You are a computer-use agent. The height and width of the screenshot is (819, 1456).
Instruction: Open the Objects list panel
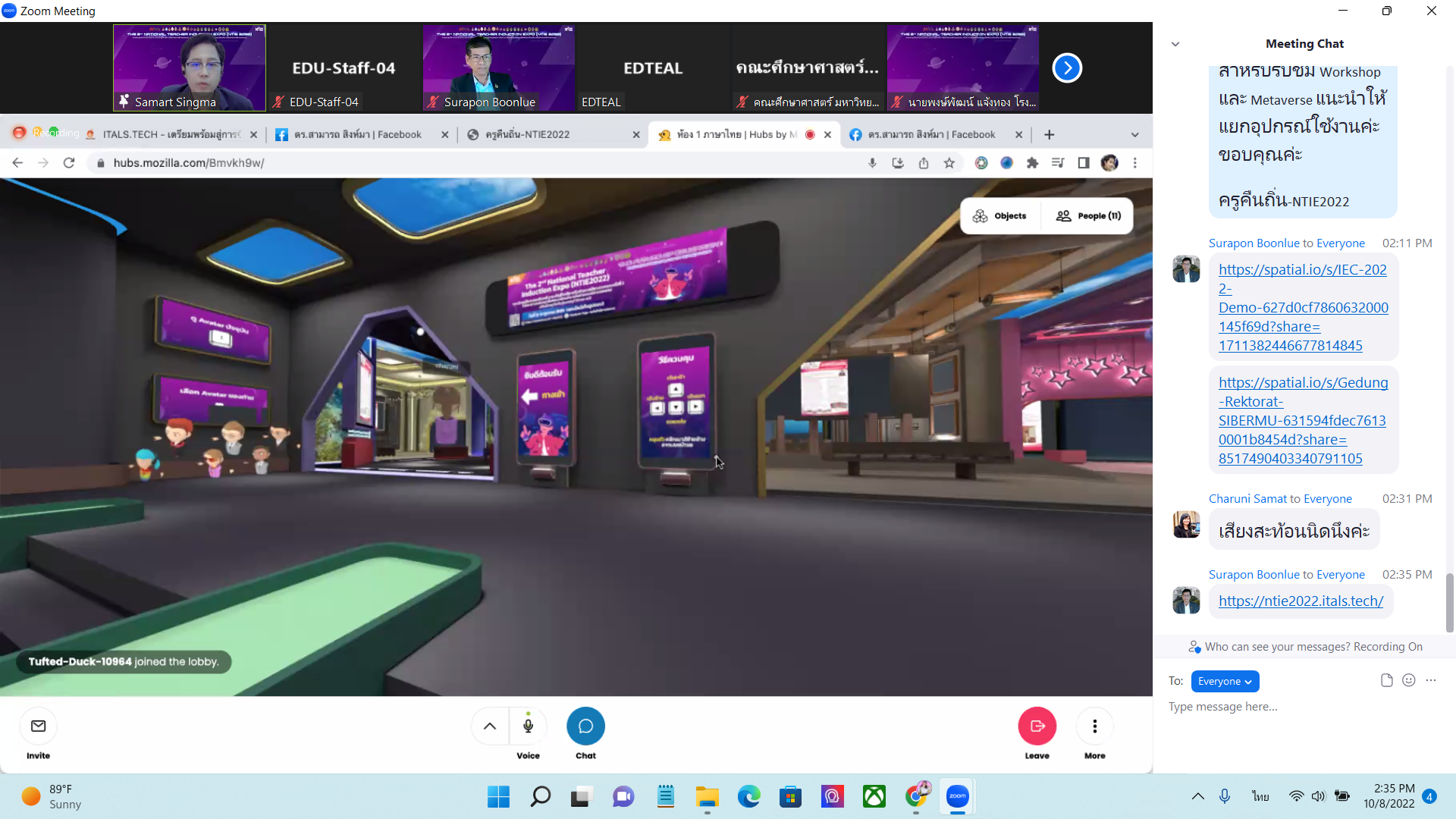coord(999,216)
